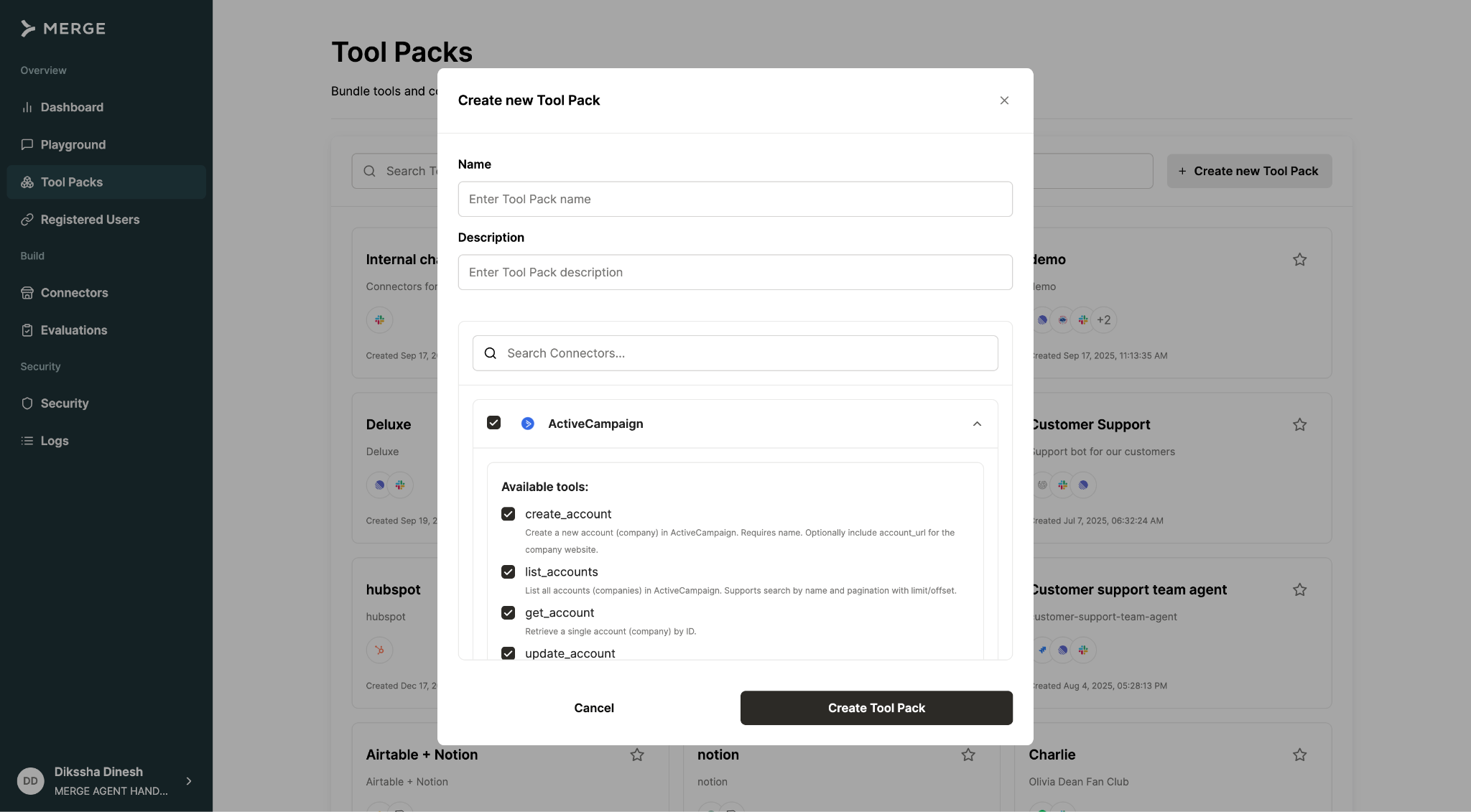Click the Evaluations clipboard icon
The width and height of the screenshot is (1471, 812).
point(27,330)
